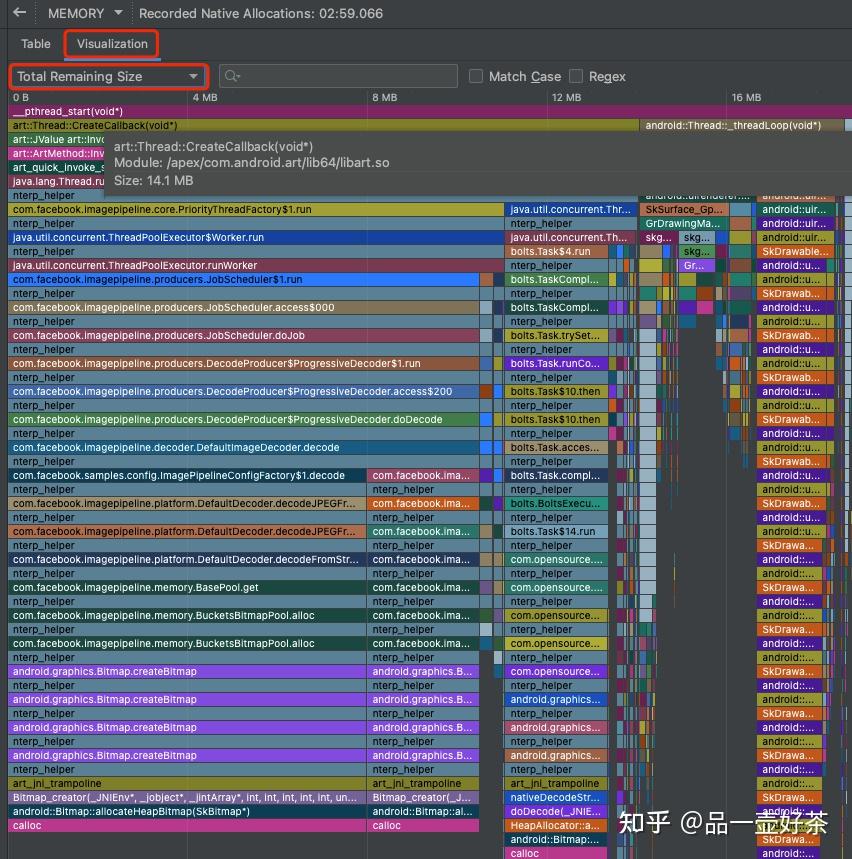Click JobScheduler$1.run flame bar
This screenshot has width=852, height=859.
point(243,279)
